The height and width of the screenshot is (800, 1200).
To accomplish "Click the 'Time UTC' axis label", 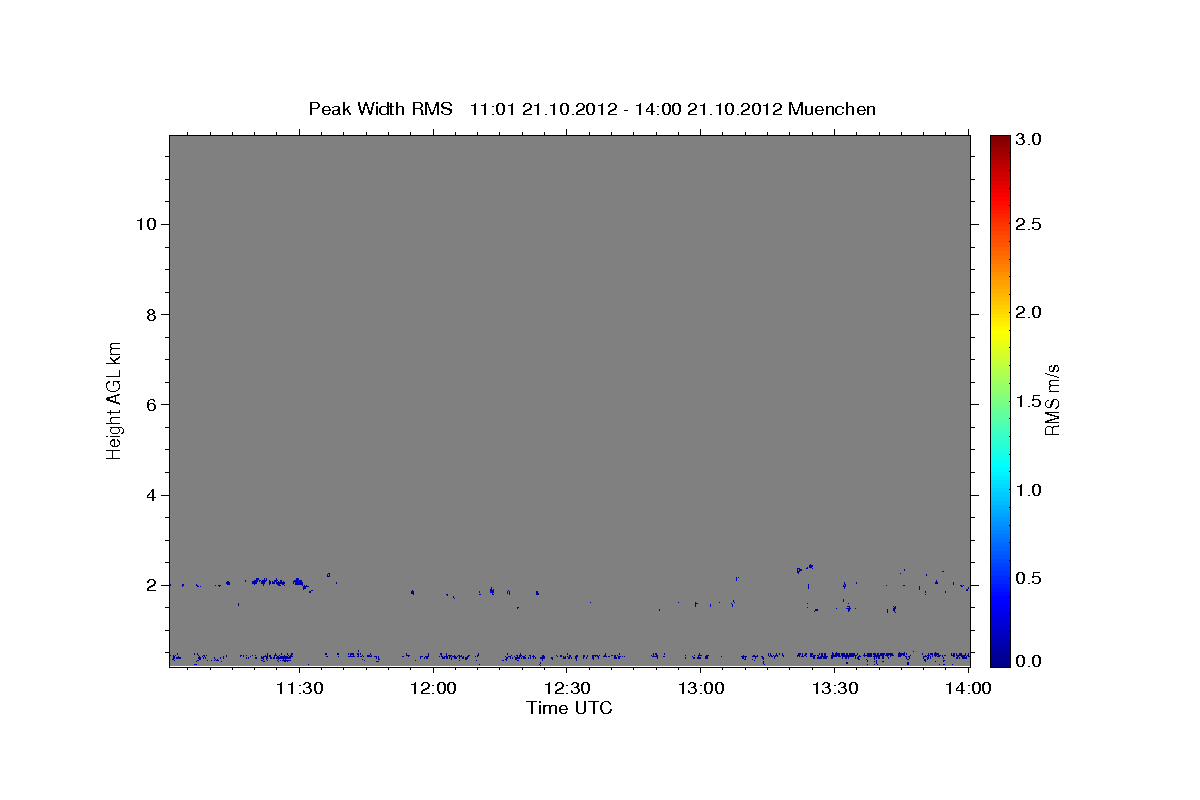I will (569, 708).
